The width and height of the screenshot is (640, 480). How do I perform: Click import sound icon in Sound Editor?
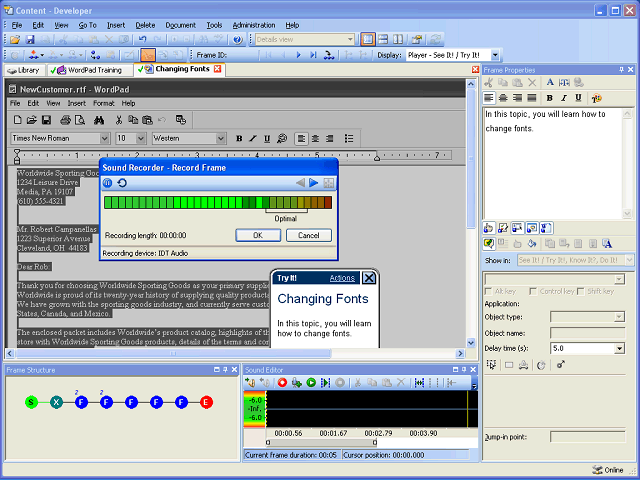click(x=250, y=382)
